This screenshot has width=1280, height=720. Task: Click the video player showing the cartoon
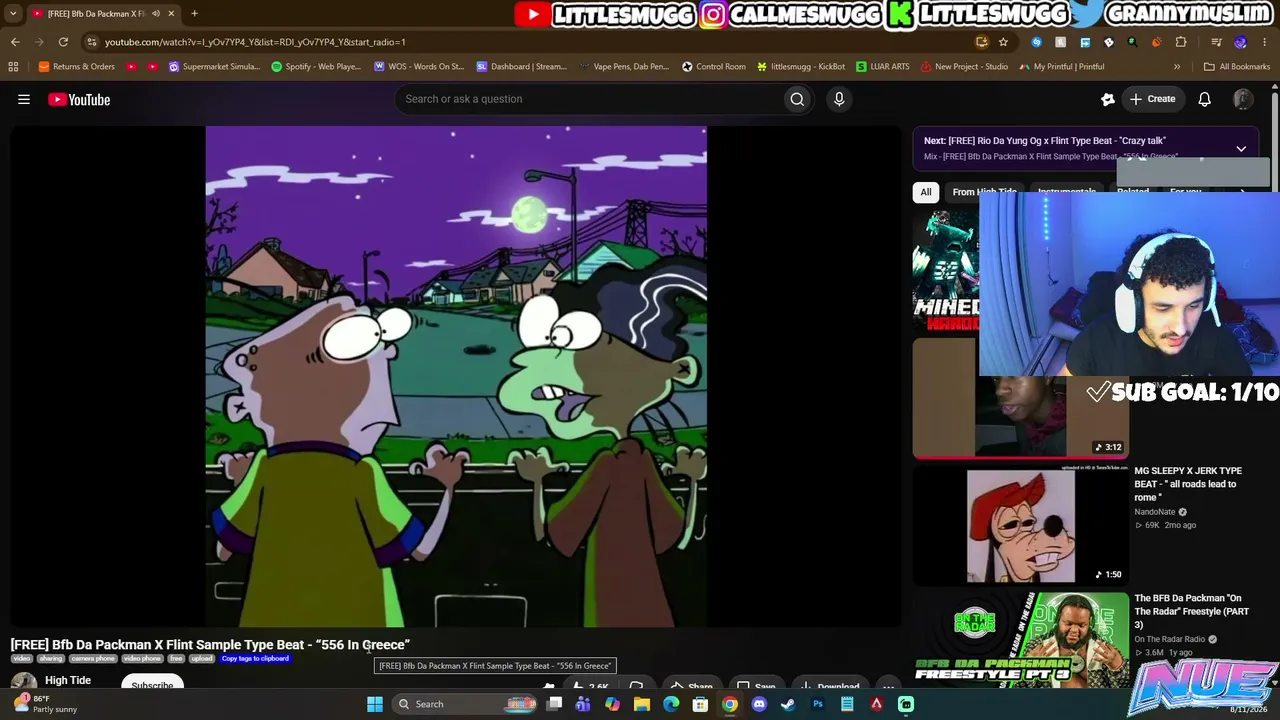(456, 376)
